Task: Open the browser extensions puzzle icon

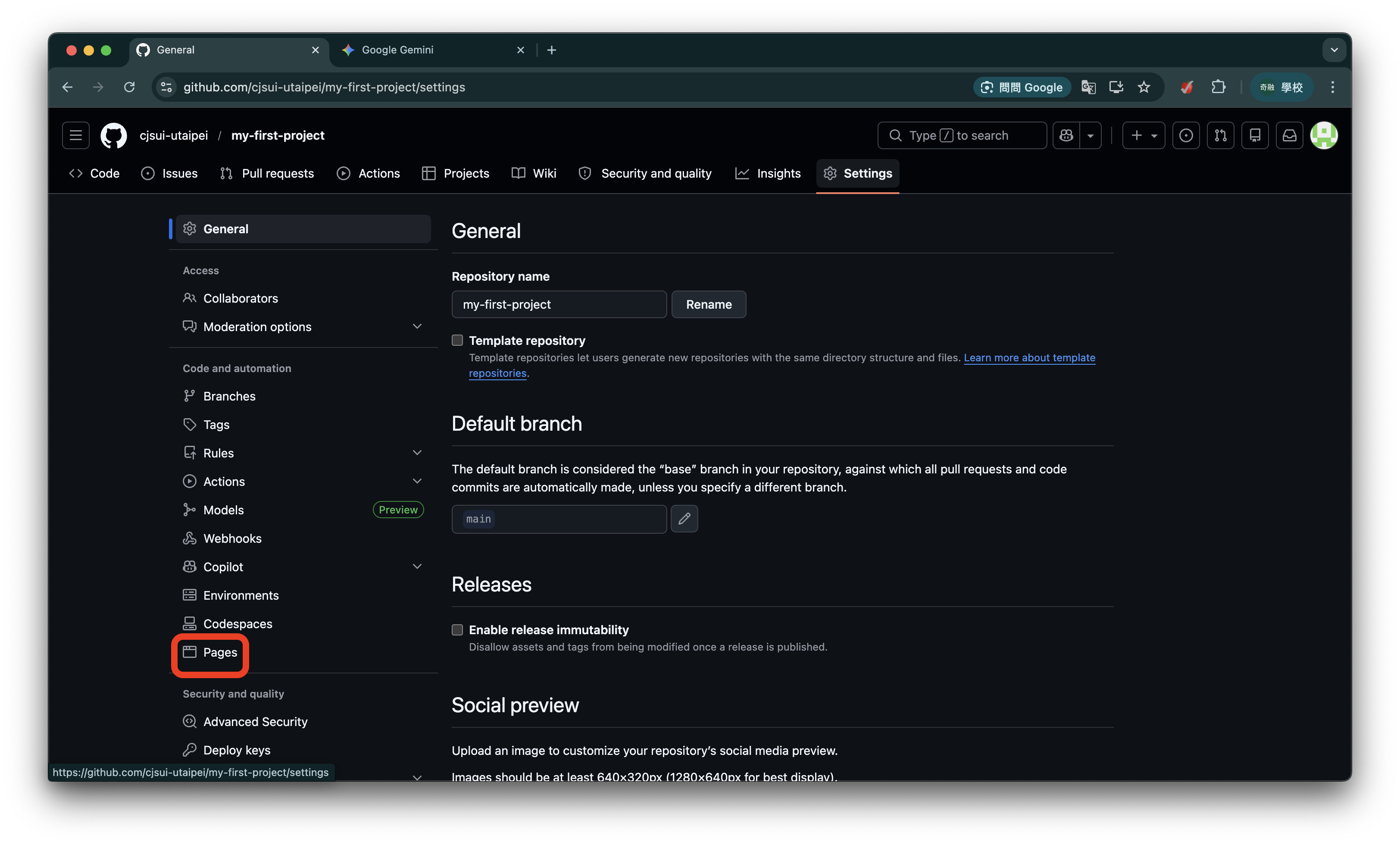Action: [1218, 87]
